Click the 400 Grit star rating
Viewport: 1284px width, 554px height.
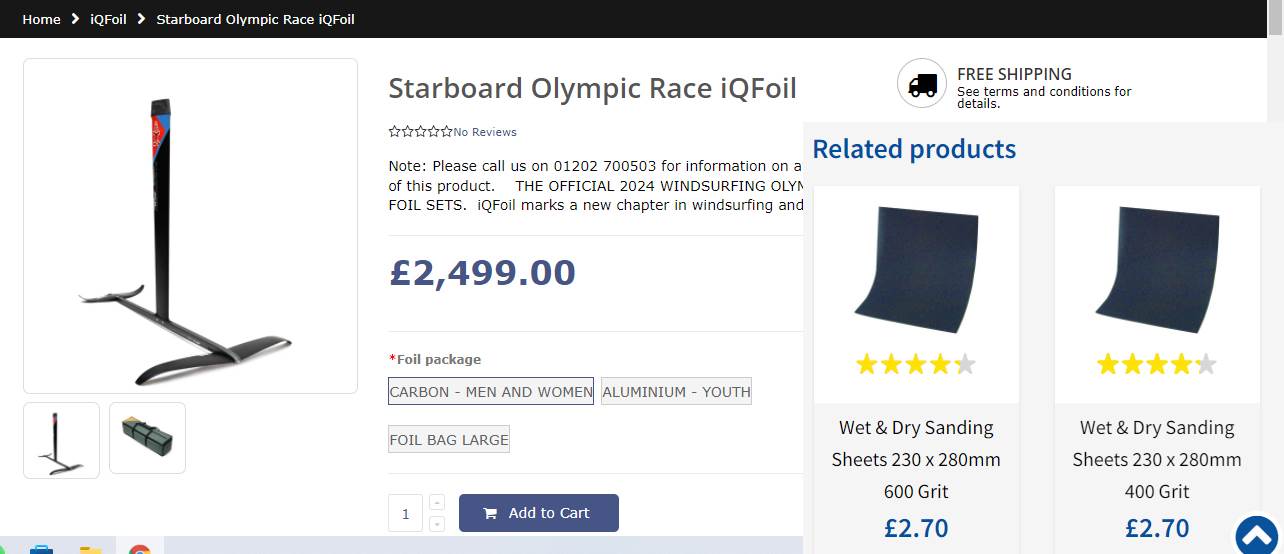pos(1156,364)
